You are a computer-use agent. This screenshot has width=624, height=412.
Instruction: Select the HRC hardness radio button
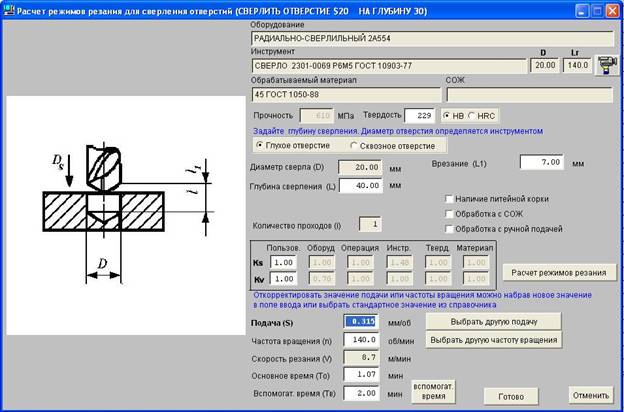(x=476, y=116)
